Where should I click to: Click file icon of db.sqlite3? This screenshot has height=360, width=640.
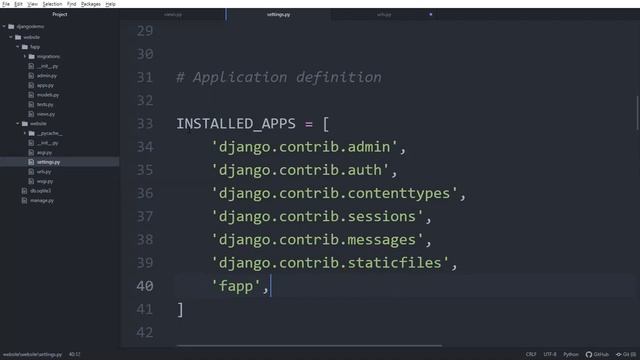[x=24, y=191]
